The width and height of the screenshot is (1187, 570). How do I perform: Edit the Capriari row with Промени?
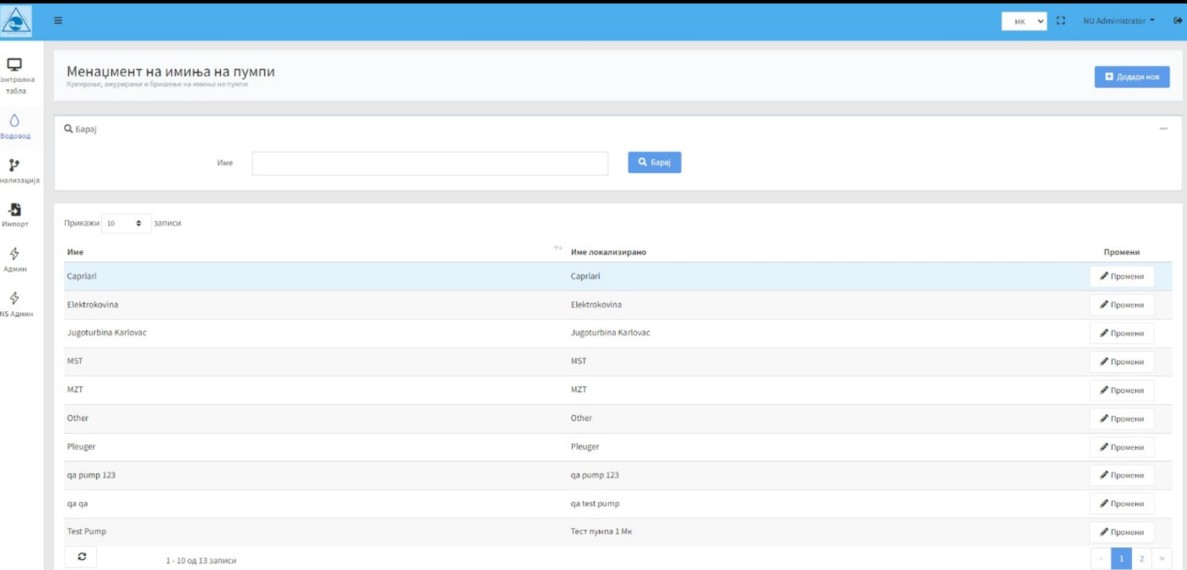pyautogui.click(x=1122, y=276)
